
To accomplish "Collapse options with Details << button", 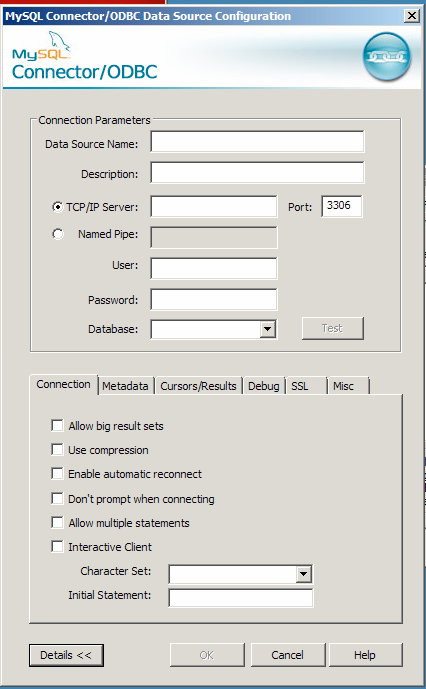I will [66, 655].
